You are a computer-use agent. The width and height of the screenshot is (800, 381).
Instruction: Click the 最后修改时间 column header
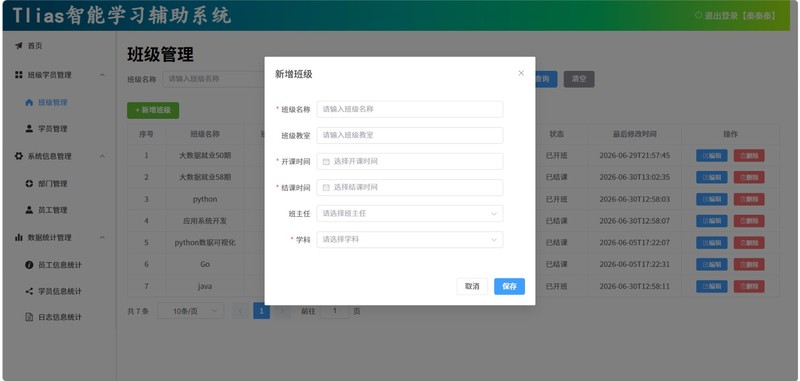point(635,134)
